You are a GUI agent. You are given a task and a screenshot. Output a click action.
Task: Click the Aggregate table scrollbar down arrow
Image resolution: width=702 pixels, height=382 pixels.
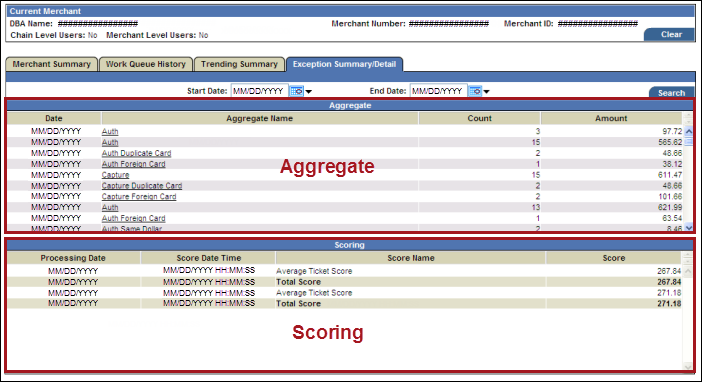click(689, 227)
